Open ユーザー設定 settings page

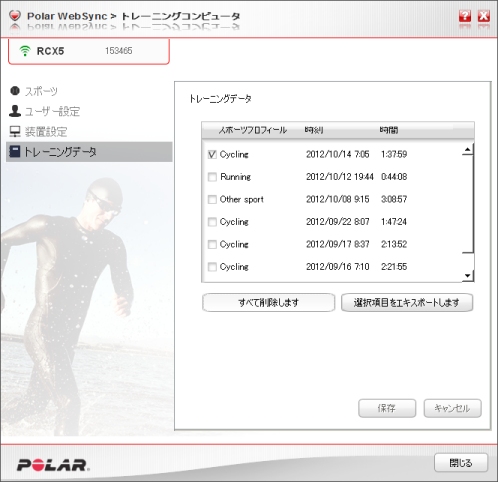tap(52, 111)
